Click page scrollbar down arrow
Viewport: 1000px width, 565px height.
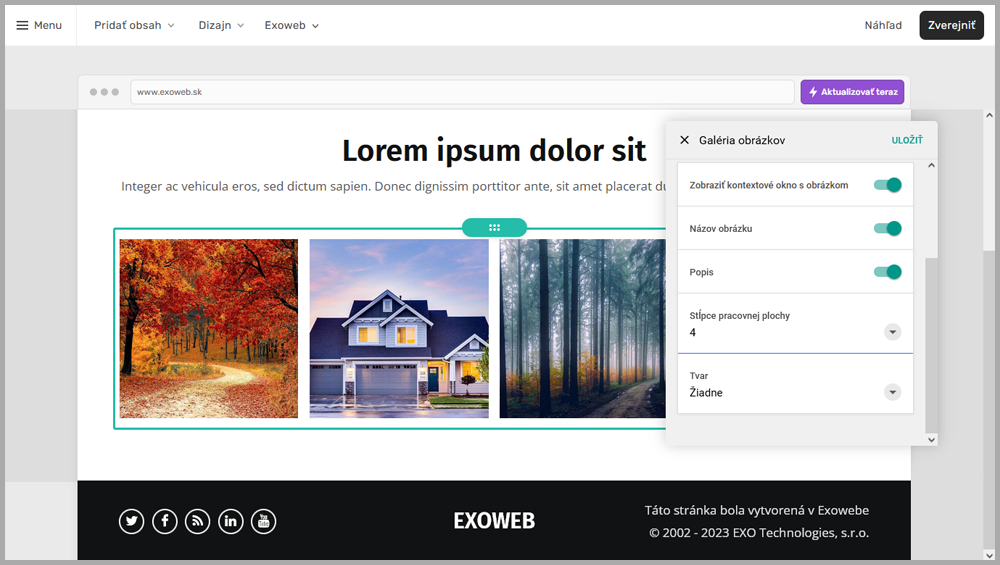pyautogui.click(x=989, y=555)
